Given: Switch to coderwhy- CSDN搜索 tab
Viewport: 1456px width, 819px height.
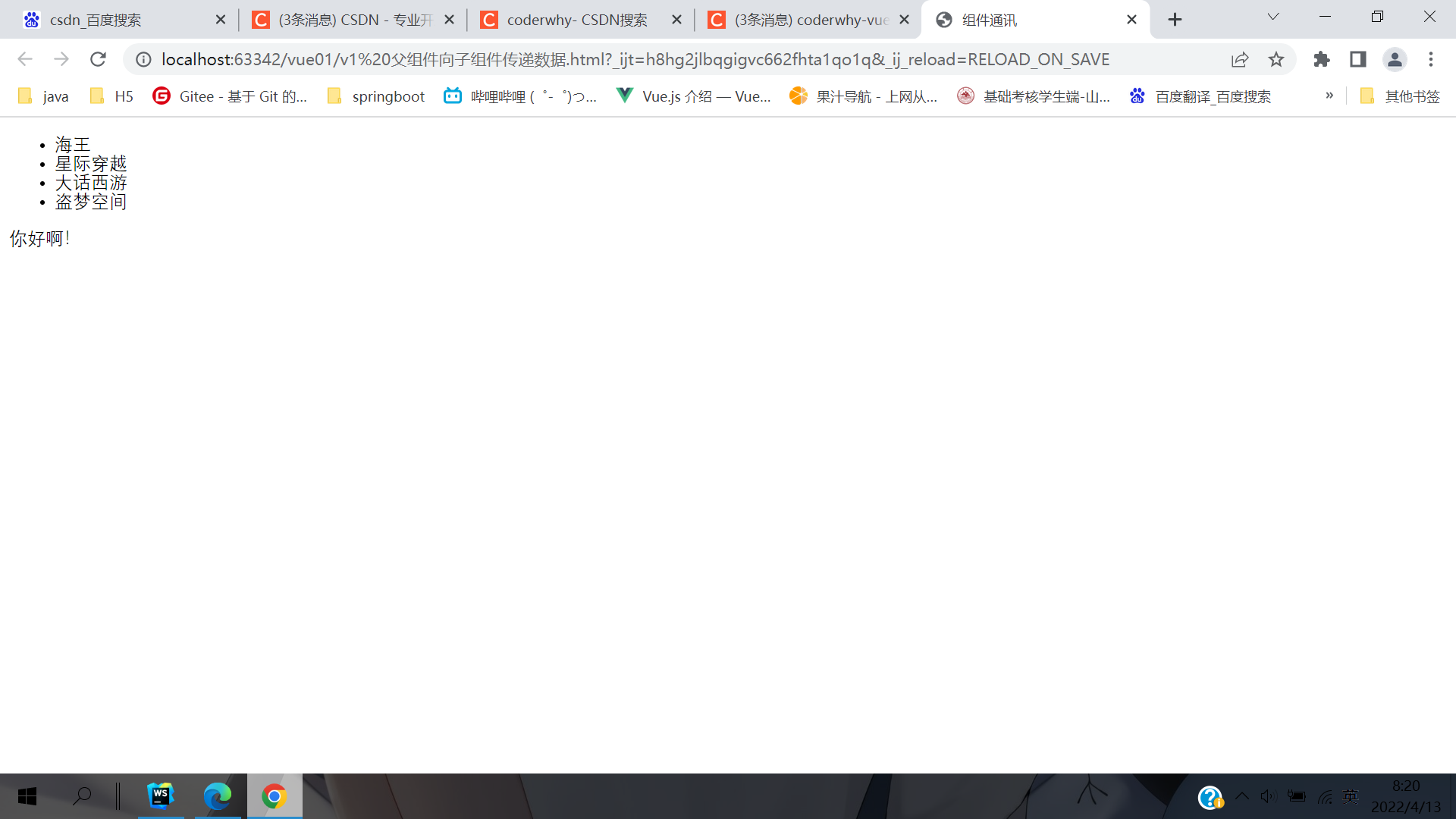Looking at the screenshot, I should 576,20.
